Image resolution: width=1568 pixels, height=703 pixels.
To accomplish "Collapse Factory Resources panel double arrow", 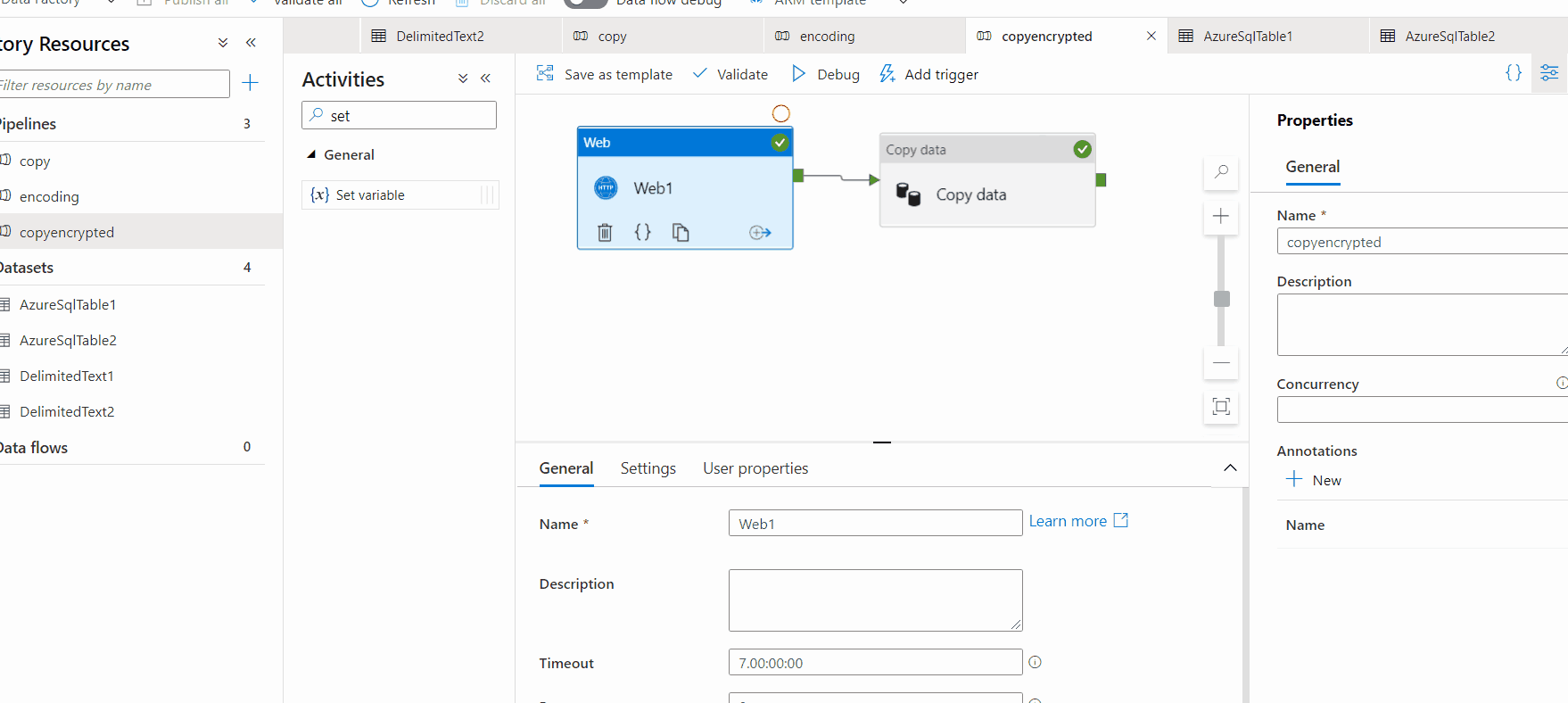I will click(x=251, y=43).
